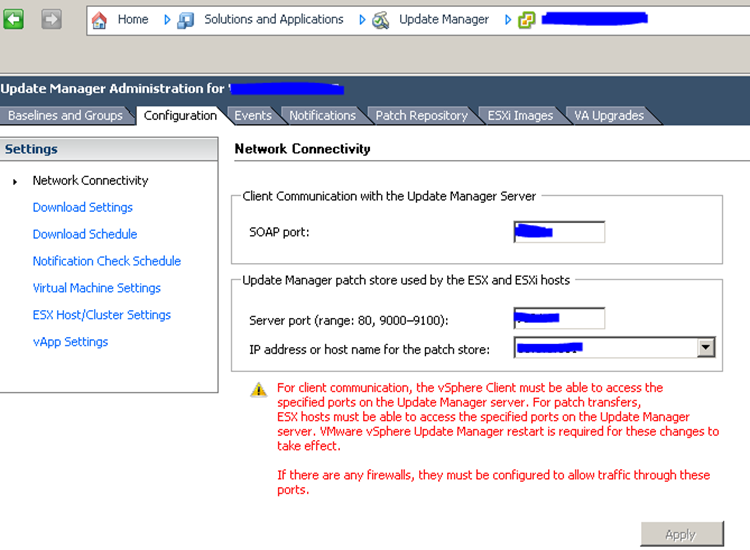The image size is (750, 550).
Task: Open Virtual Machine Settings link
Action: (97, 288)
